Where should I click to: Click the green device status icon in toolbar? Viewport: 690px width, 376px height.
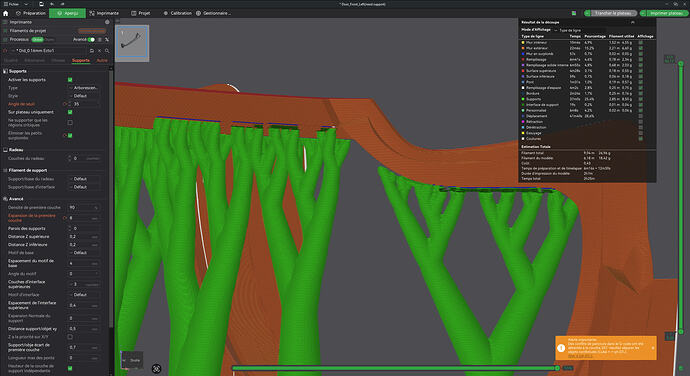[x=574, y=13]
